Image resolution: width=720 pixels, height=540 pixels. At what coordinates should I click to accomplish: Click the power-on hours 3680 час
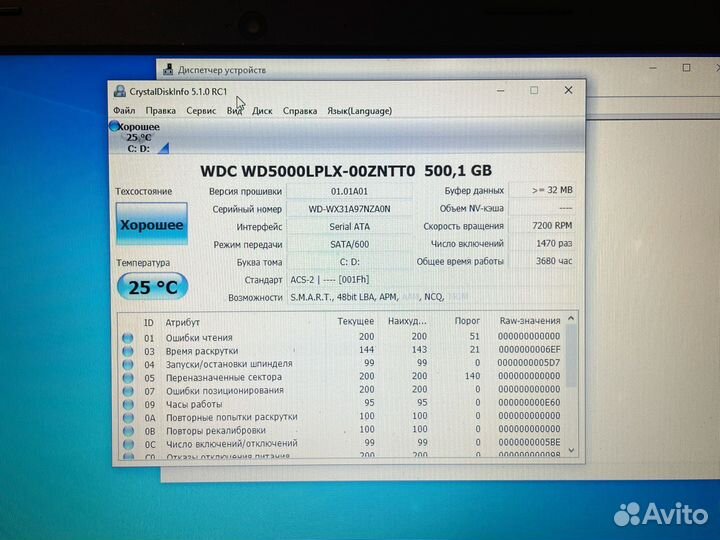point(542,261)
